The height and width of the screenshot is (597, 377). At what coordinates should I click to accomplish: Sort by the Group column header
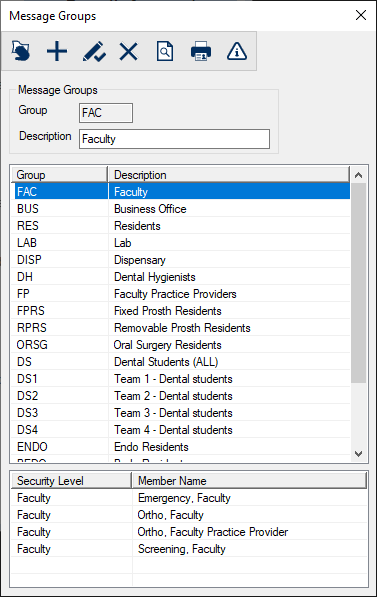tap(60, 175)
